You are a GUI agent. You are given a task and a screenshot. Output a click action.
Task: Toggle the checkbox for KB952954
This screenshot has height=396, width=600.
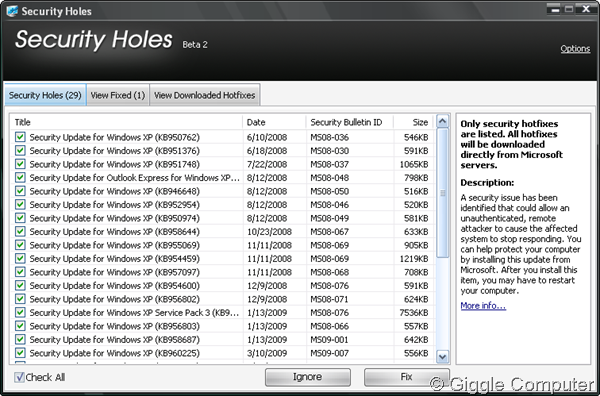[20, 204]
